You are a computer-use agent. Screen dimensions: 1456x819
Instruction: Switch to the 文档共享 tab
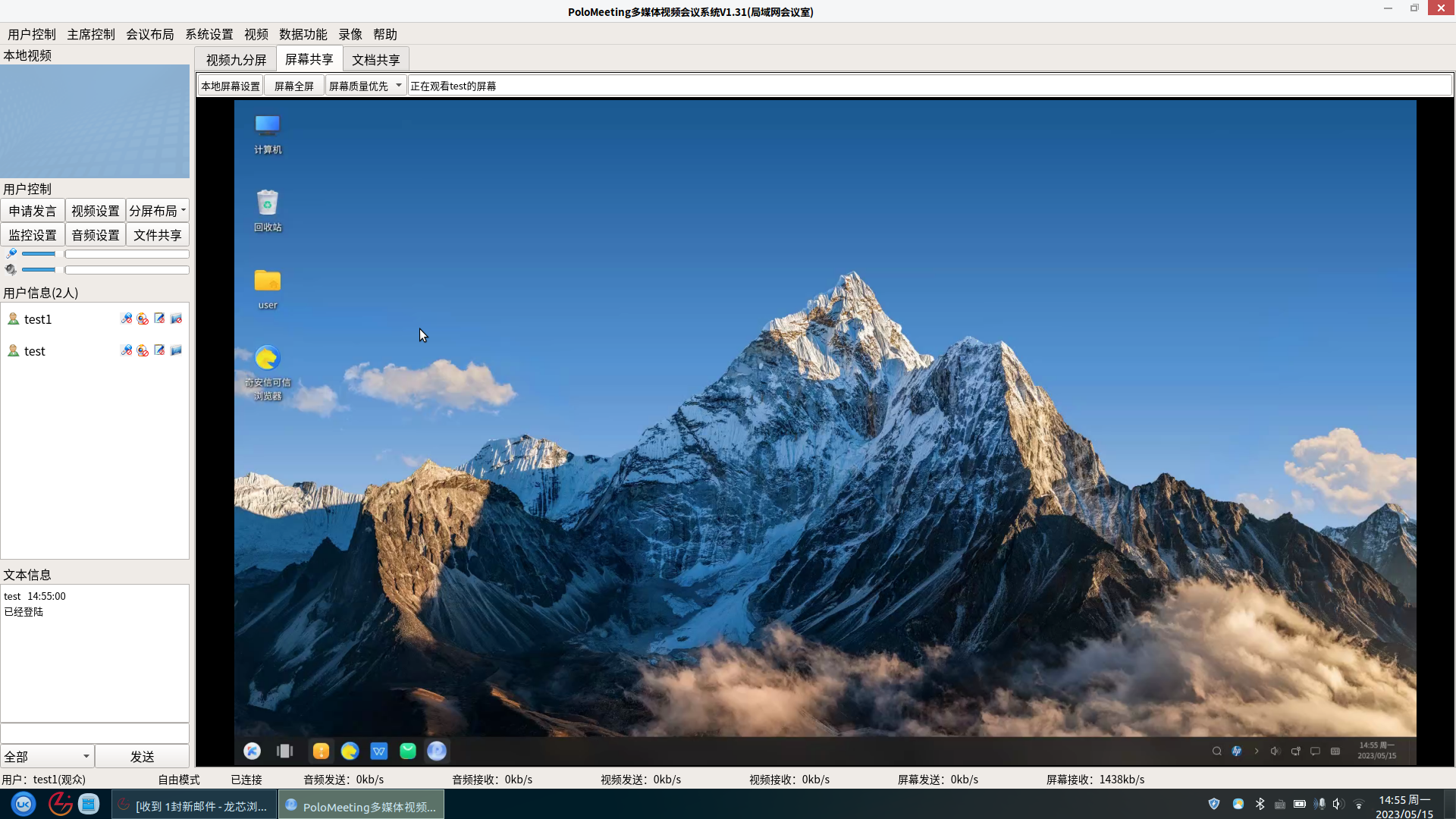point(375,60)
